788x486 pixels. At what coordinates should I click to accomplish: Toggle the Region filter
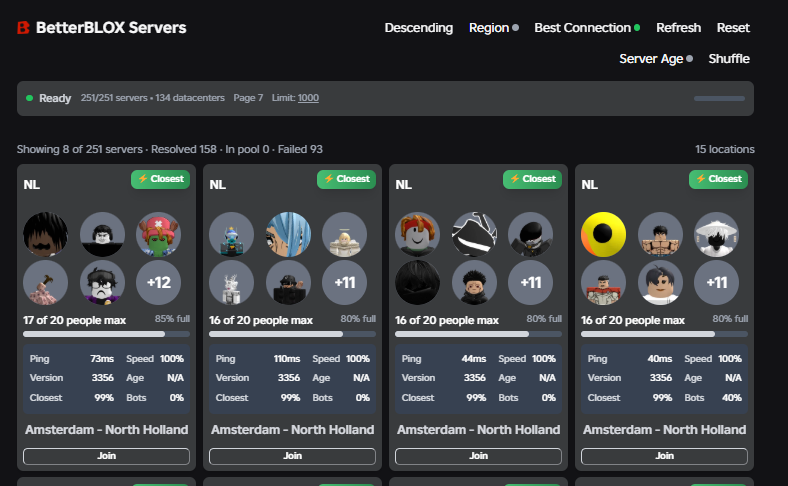pyautogui.click(x=494, y=28)
